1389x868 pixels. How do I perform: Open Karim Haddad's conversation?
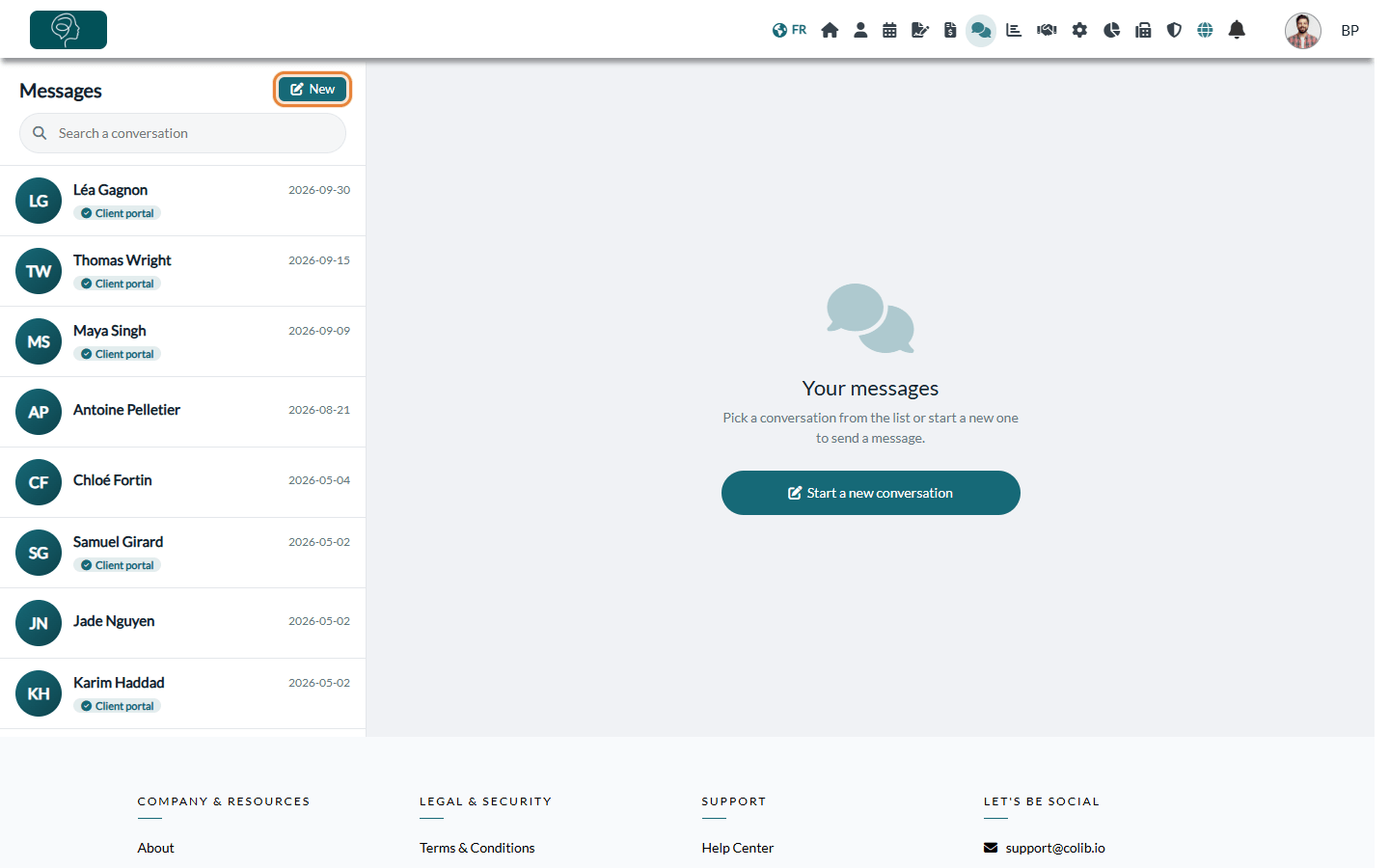click(182, 693)
